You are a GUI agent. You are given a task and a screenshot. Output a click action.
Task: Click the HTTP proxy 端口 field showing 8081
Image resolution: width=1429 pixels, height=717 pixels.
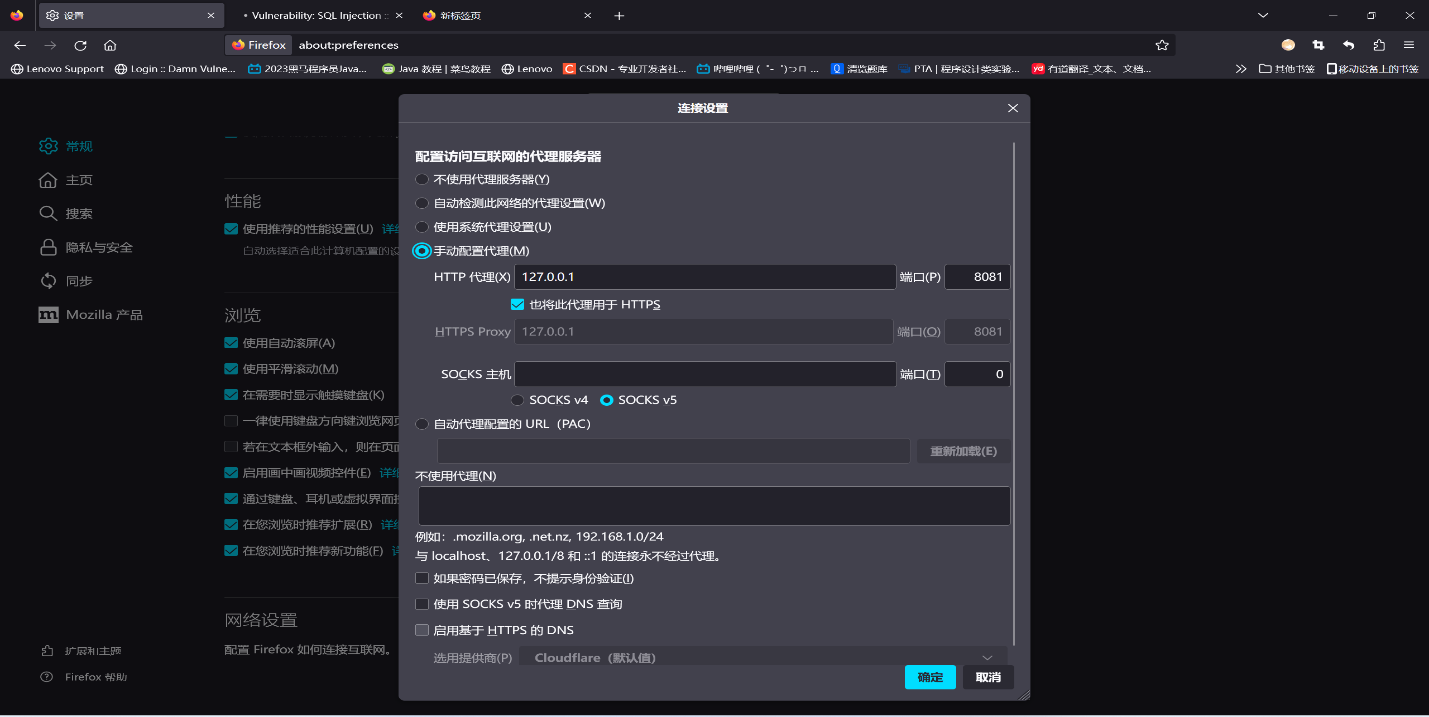(x=977, y=277)
